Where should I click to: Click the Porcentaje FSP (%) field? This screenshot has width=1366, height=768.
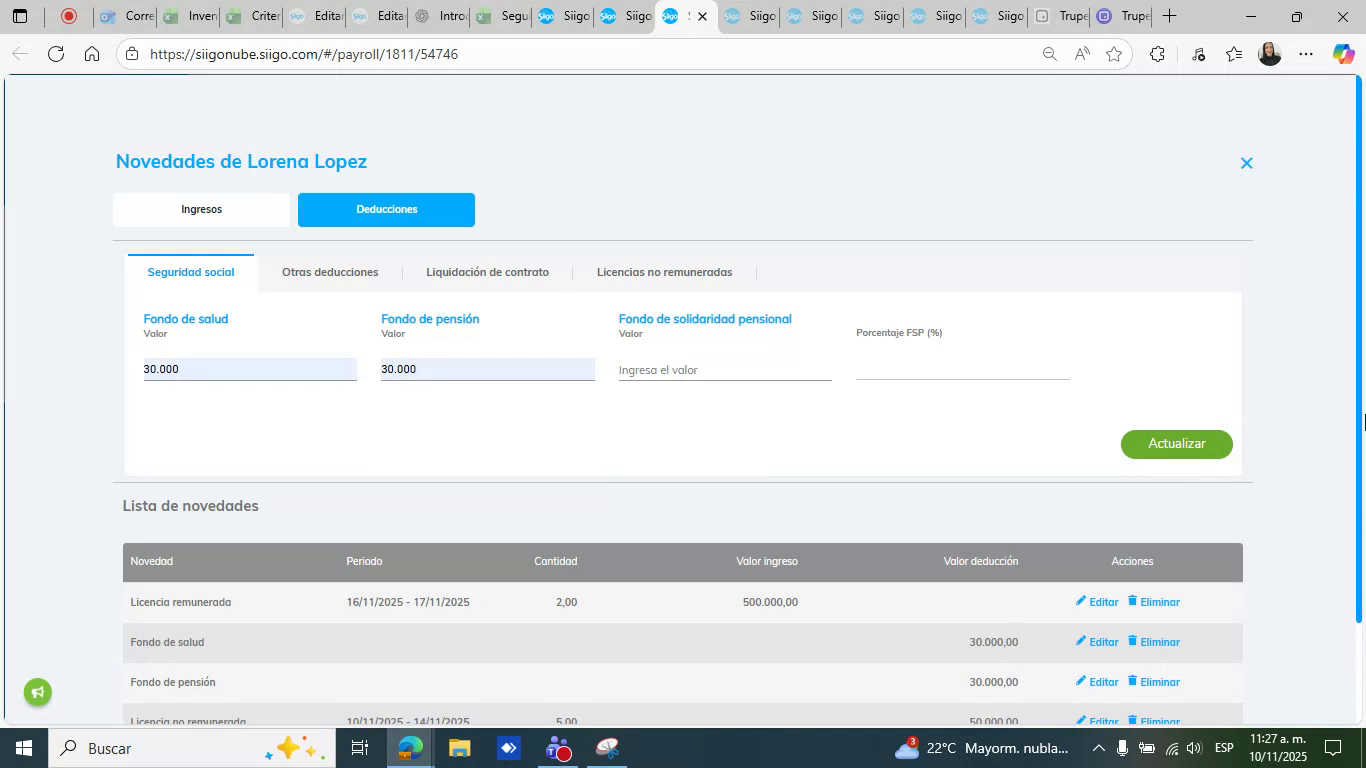963,368
